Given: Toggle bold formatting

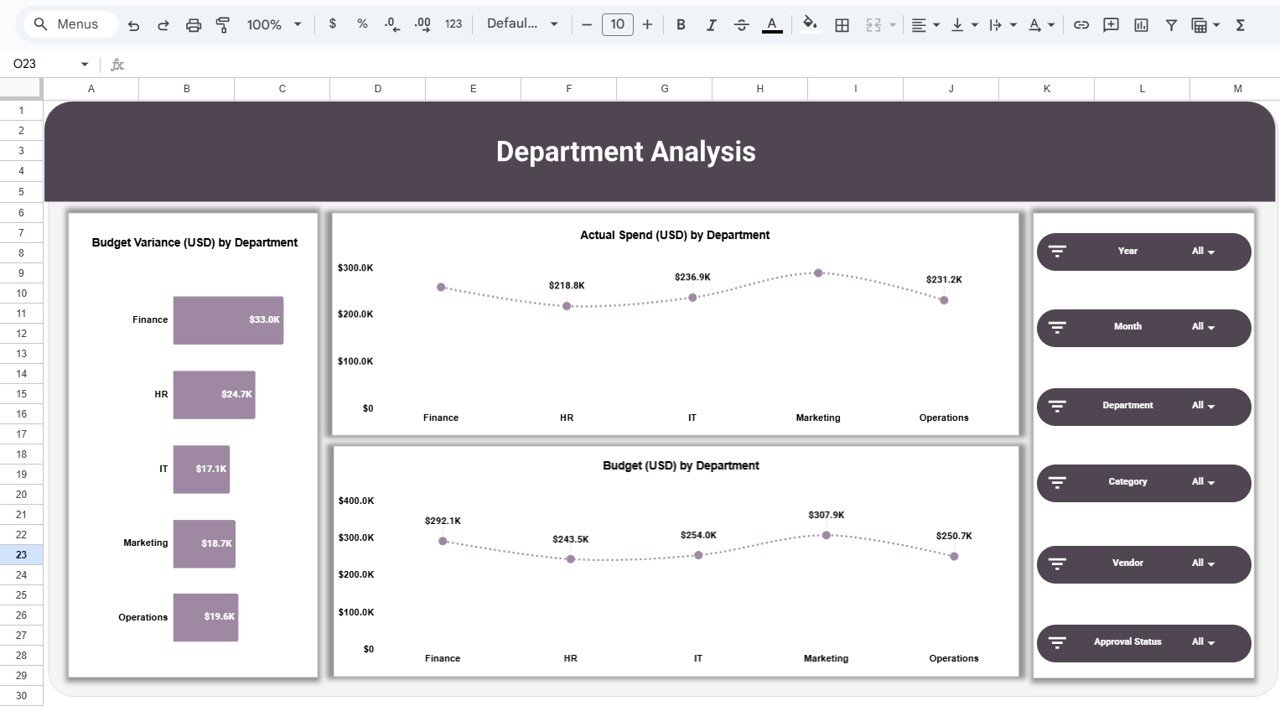Looking at the screenshot, I should 681,24.
